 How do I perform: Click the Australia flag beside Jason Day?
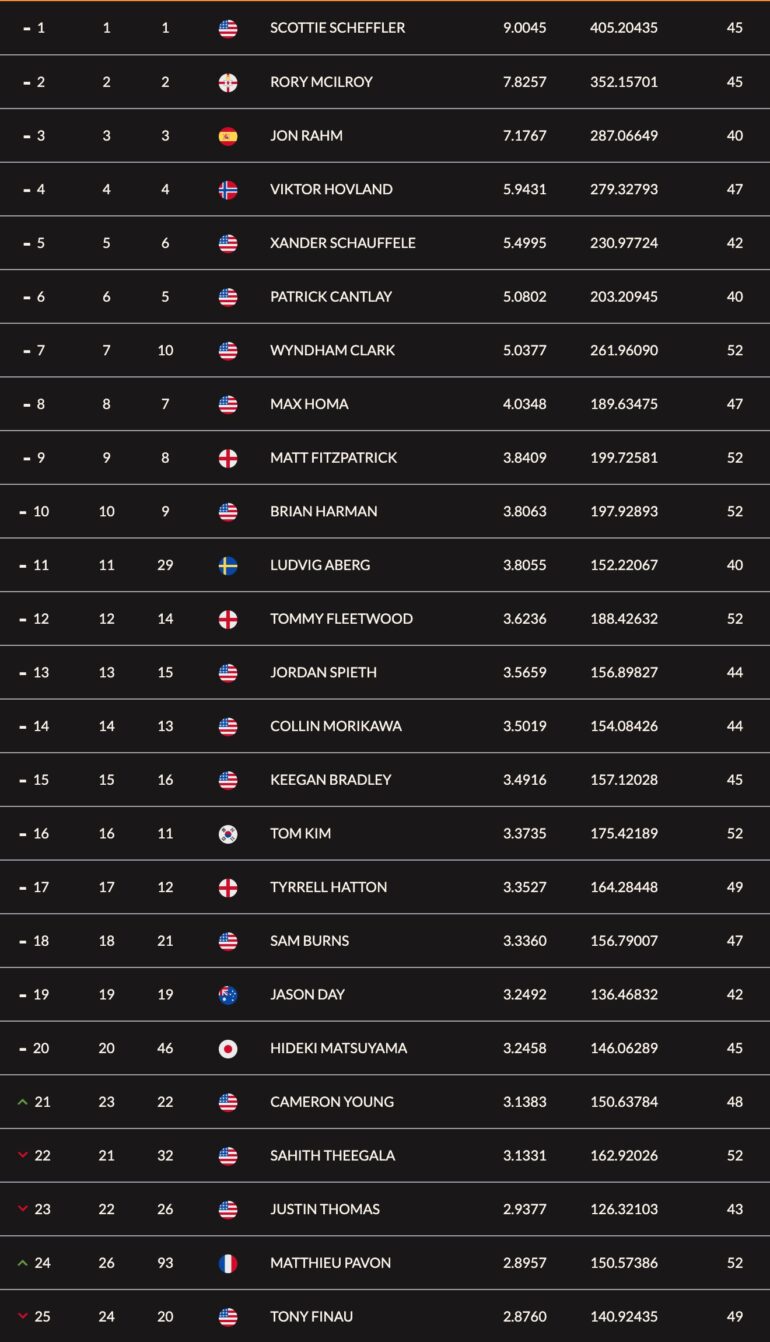[x=228, y=994]
